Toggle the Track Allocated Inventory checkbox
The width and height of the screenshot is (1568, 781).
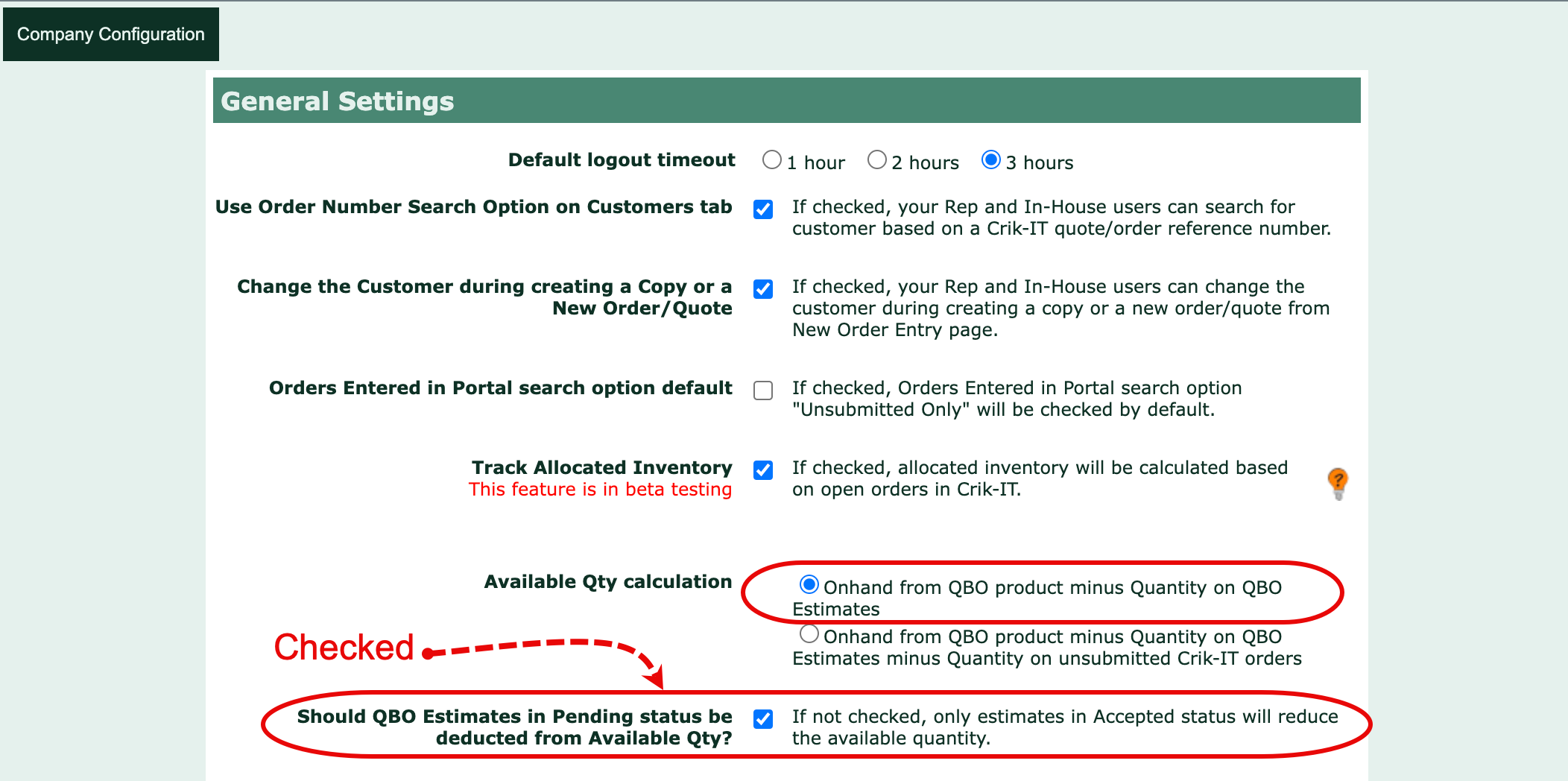click(x=763, y=470)
